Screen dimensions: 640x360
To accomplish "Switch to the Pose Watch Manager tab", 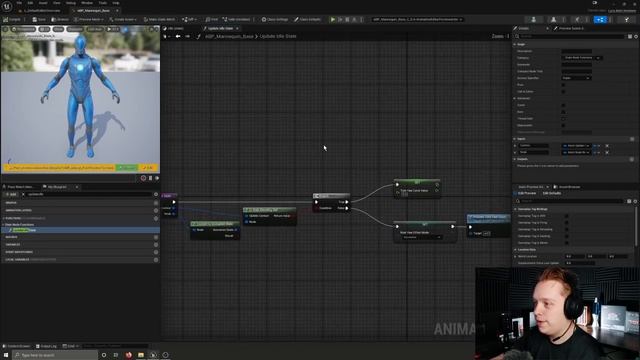I will click(20, 187).
